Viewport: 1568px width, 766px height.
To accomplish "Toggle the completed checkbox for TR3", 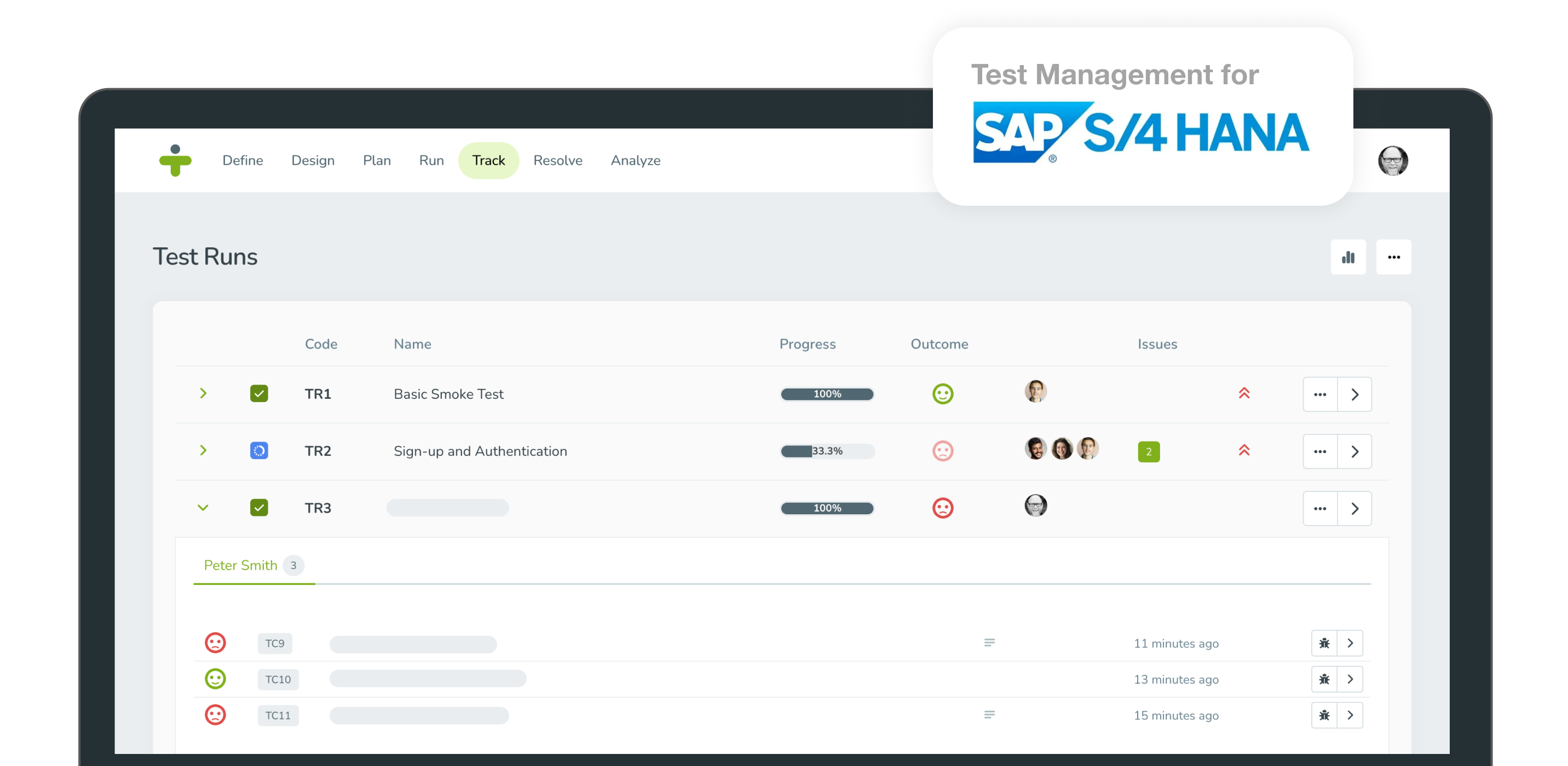I will click(x=259, y=508).
